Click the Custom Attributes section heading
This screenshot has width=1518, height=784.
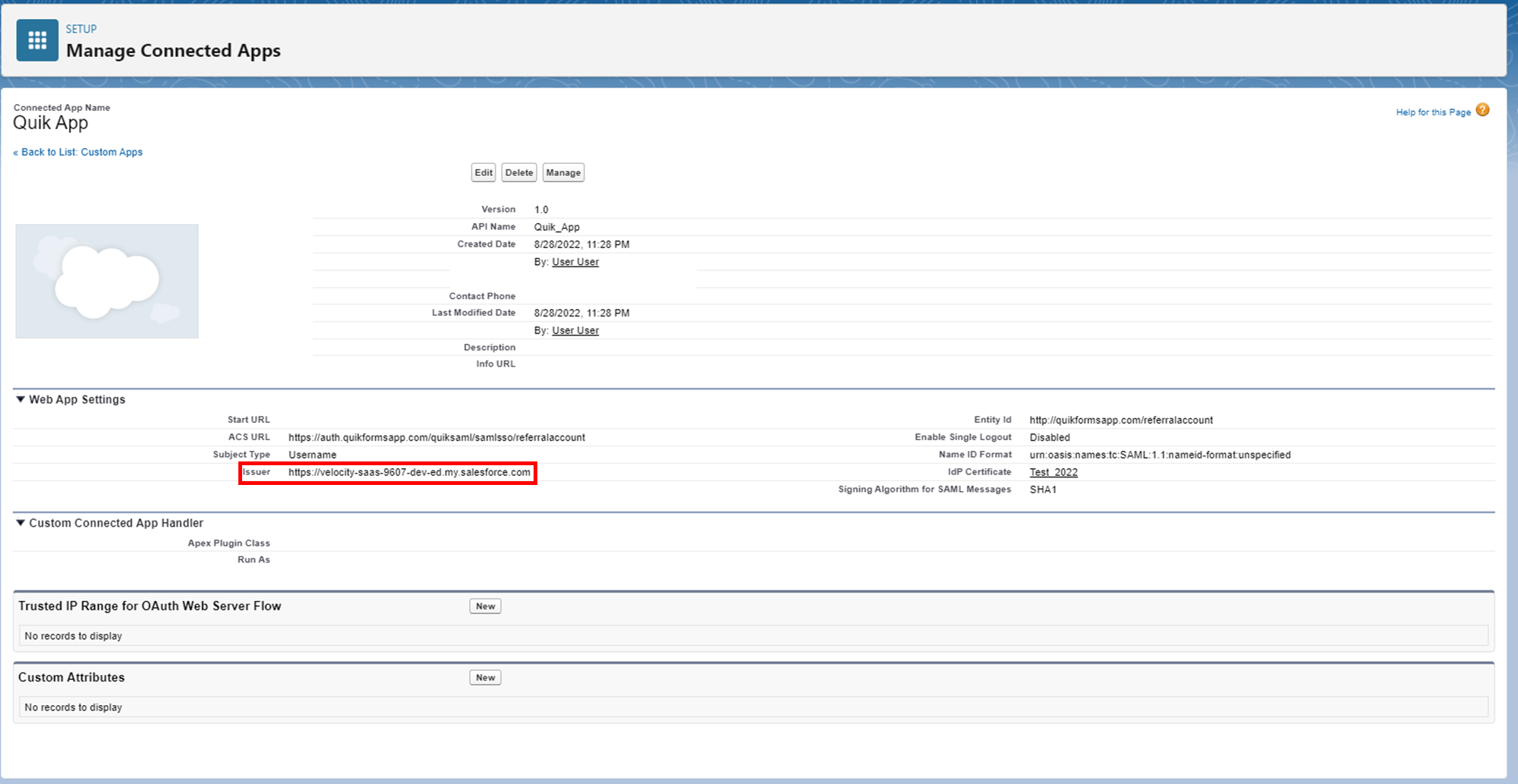click(71, 677)
